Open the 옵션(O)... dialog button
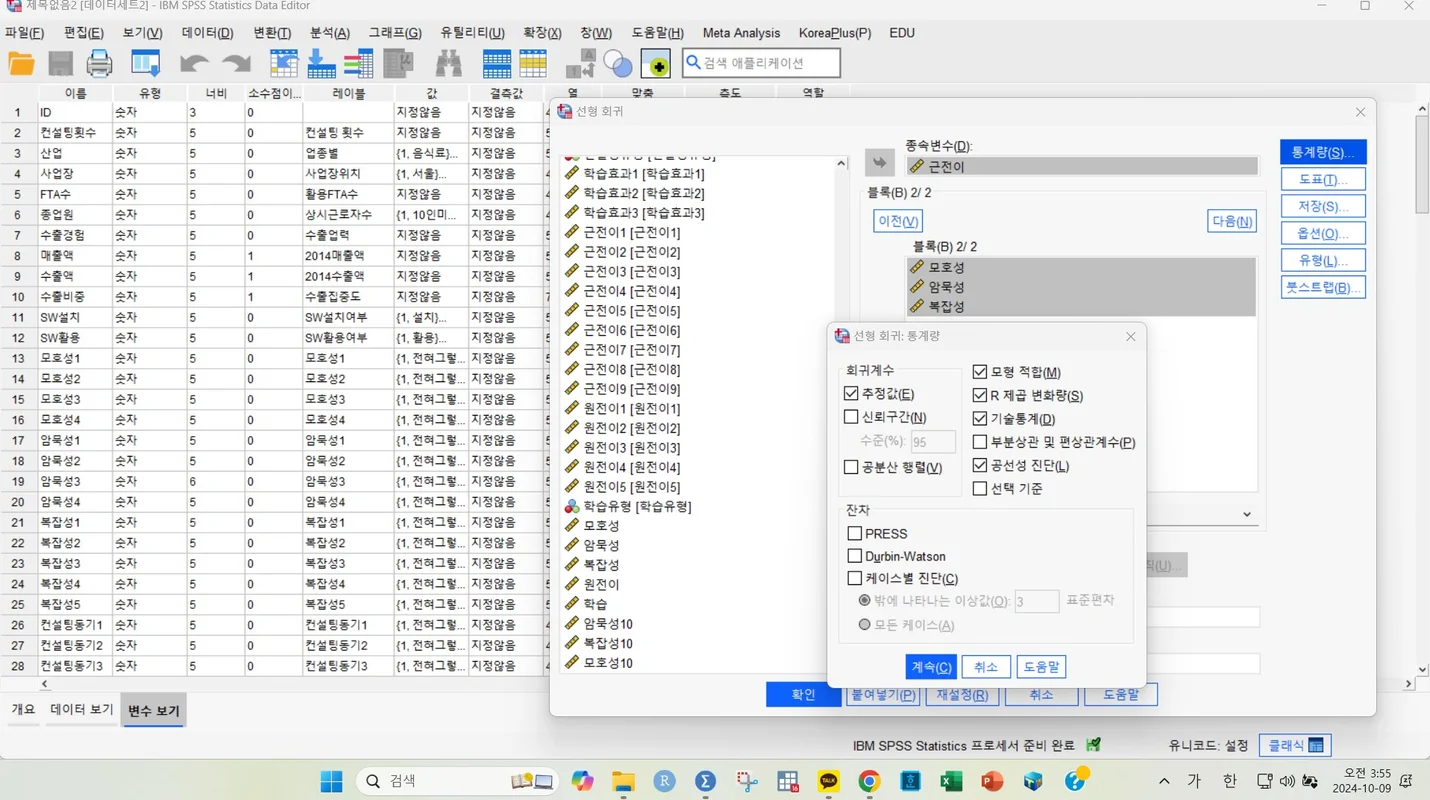Screen dimensions: 1430x800 click(x=1322, y=234)
